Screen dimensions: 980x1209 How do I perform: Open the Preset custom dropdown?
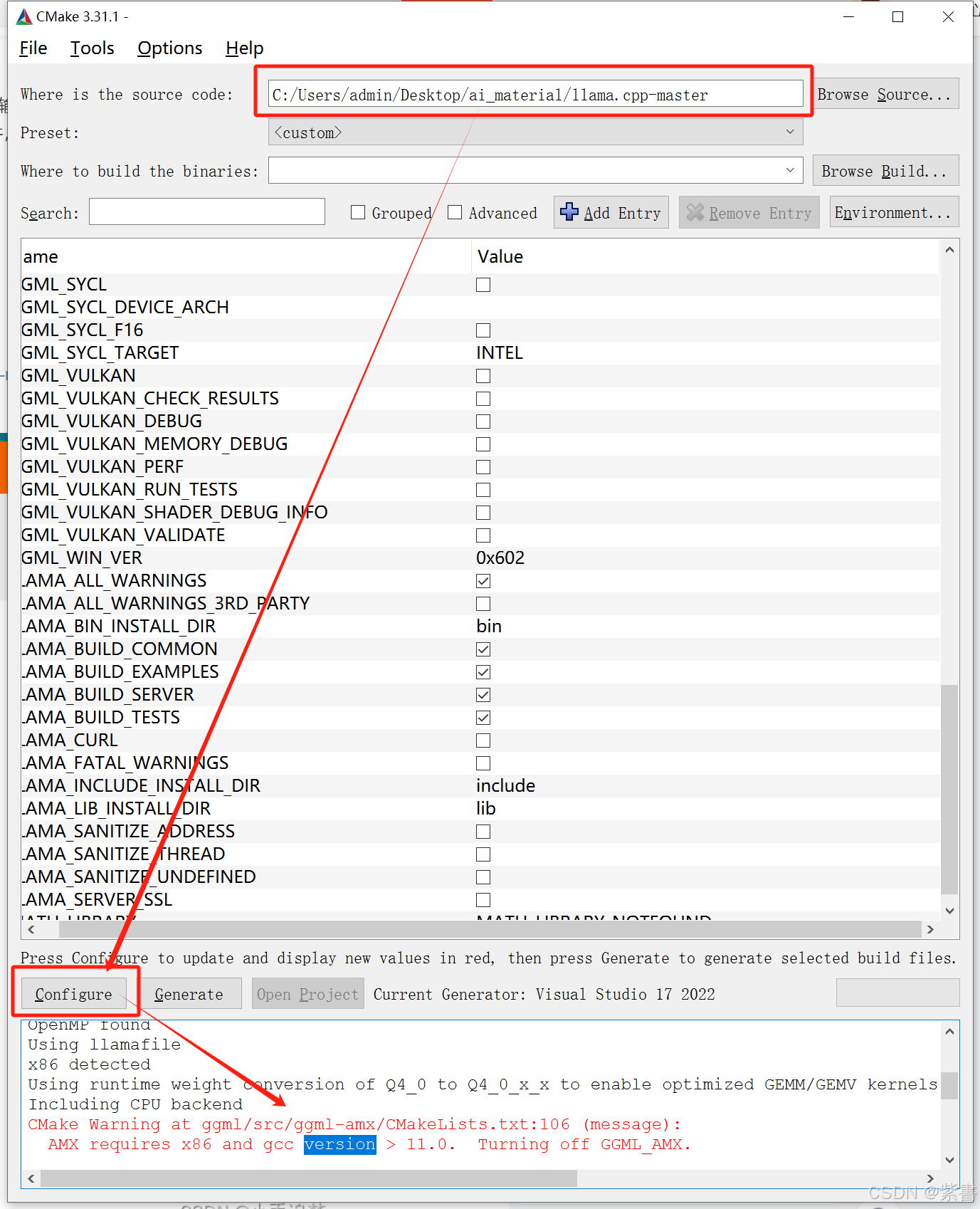(x=535, y=132)
